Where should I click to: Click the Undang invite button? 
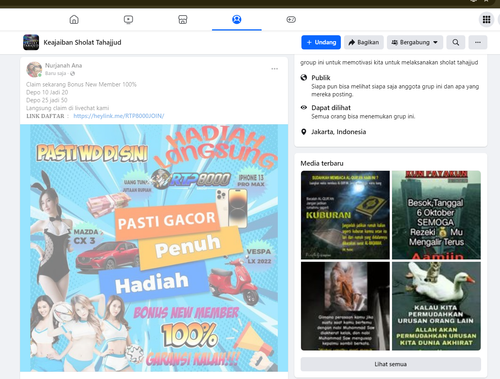(321, 42)
